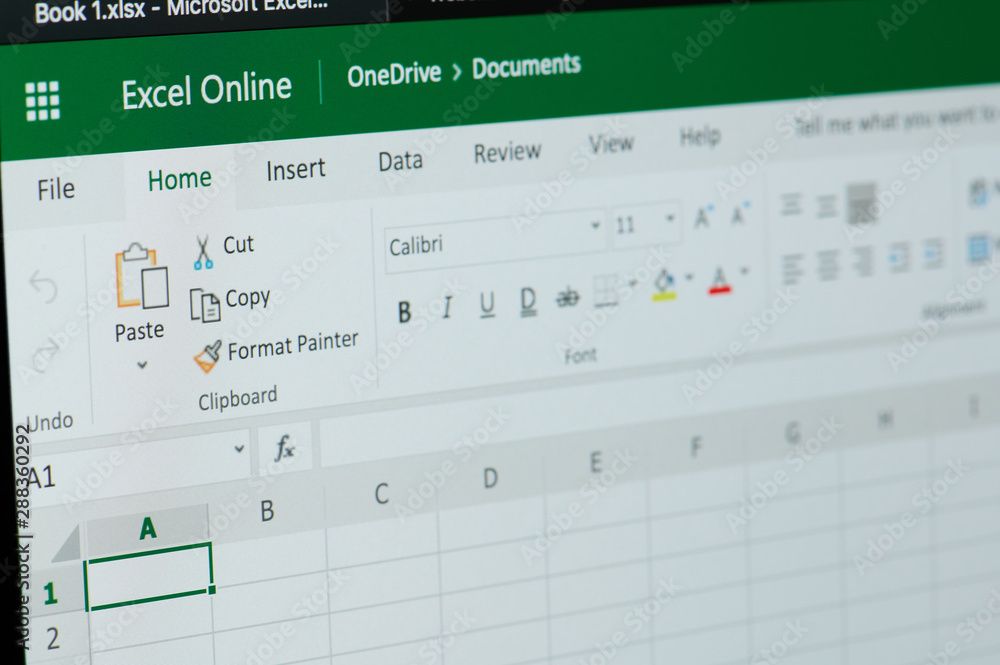Click the middle align icon
This screenshot has height=665, width=1000.
click(x=827, y=205)
